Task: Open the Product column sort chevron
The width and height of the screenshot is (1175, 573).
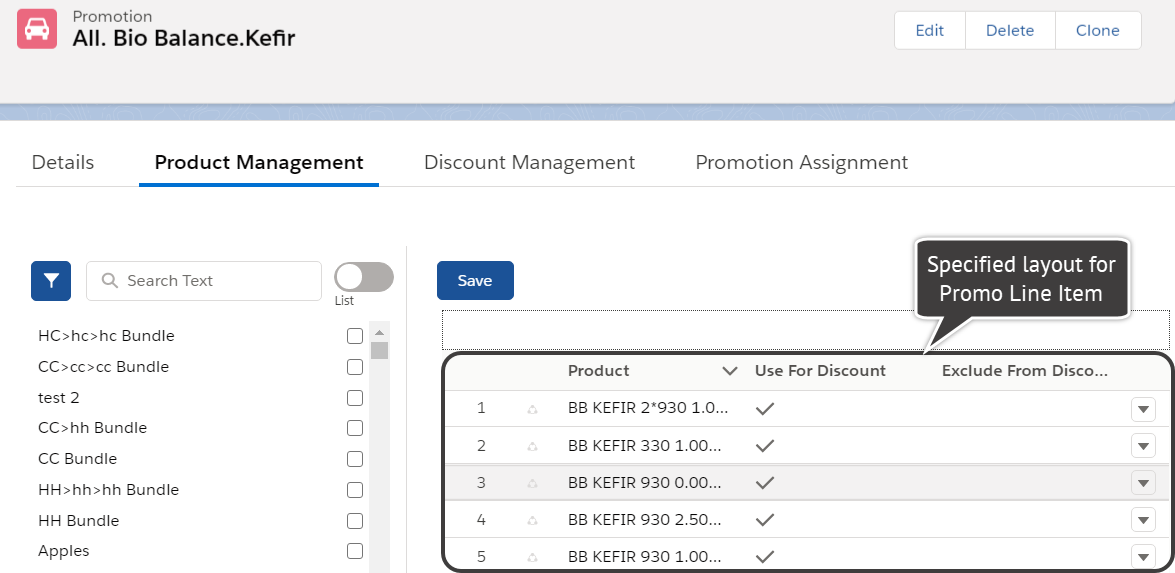Action: click(729, 371)
